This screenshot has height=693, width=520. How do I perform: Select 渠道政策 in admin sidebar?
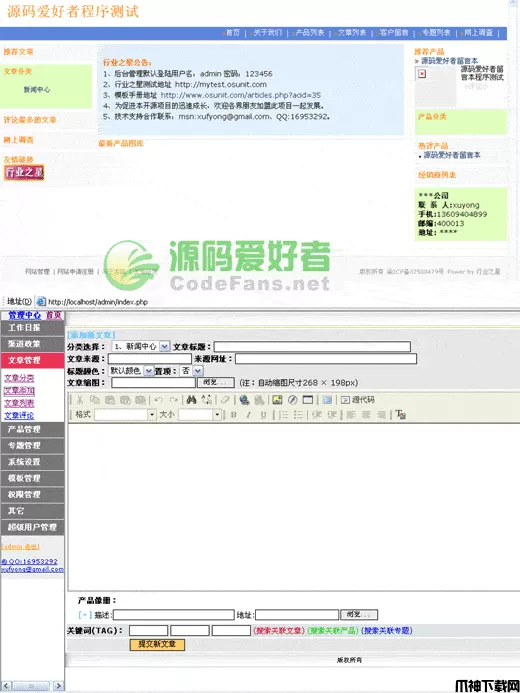coord(32,344)
